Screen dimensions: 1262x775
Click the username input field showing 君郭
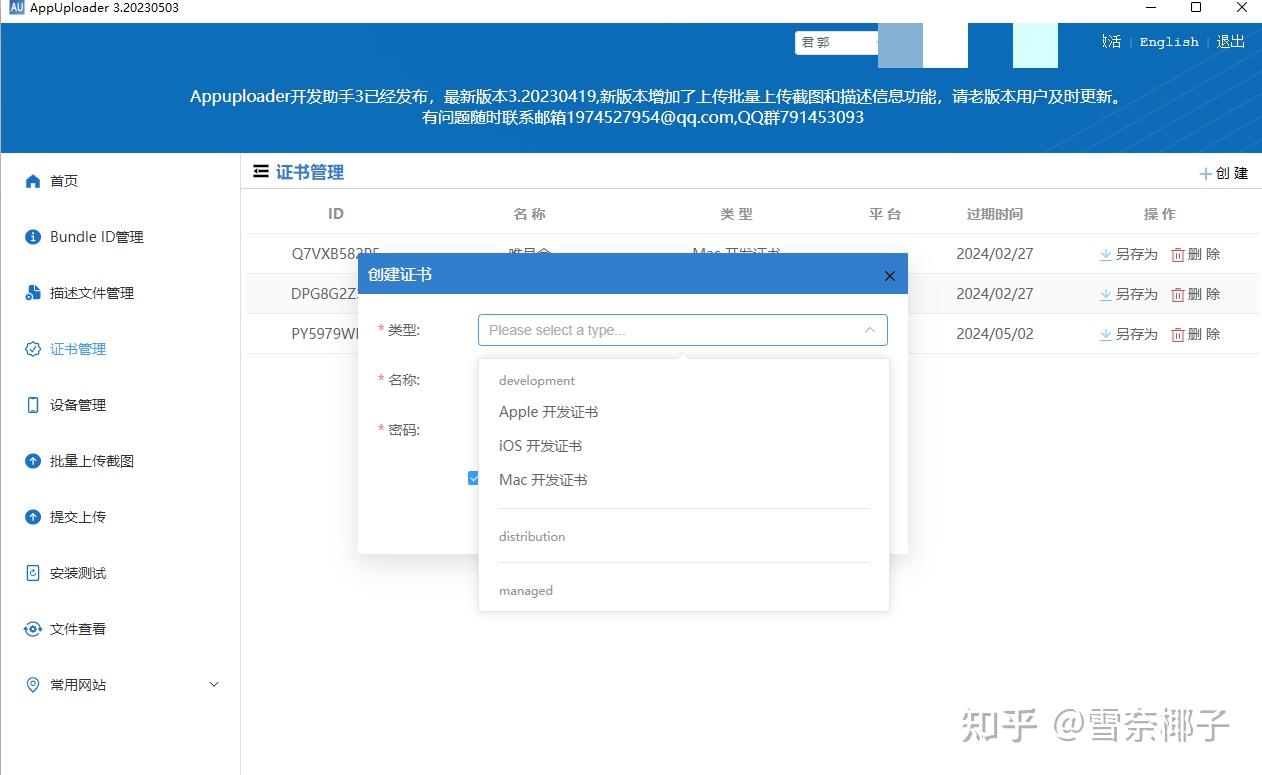click(x=835, y=42)
